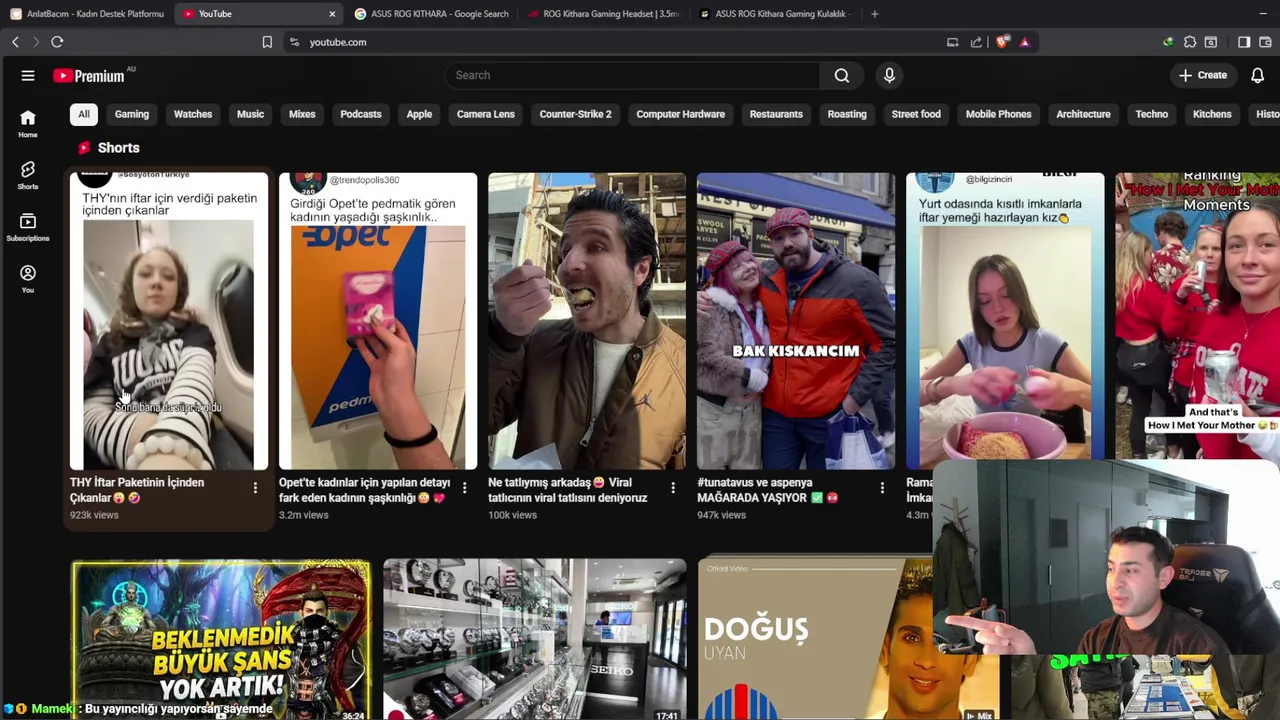Viewport: 1280px width, 720px height.
Task: Open options for #tunatavus ve aspenya short
Action: (x=882, y=488)
